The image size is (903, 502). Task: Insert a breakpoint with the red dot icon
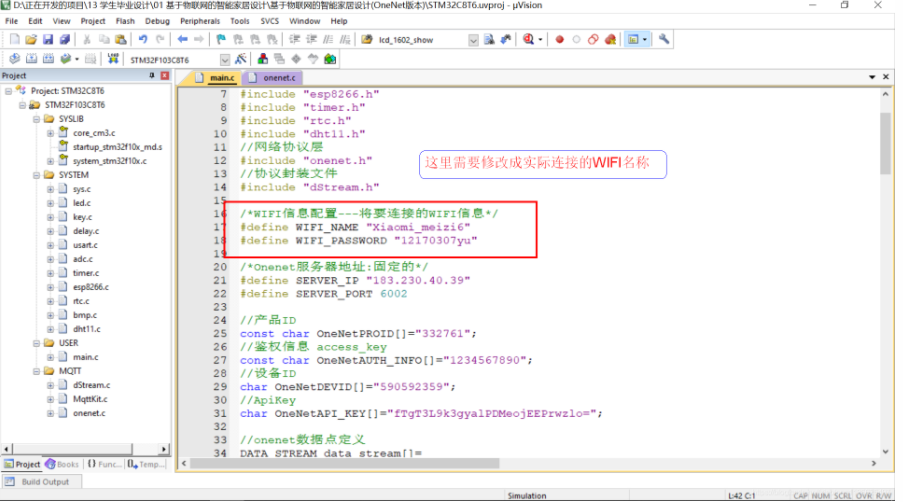(x=559, y=40)
